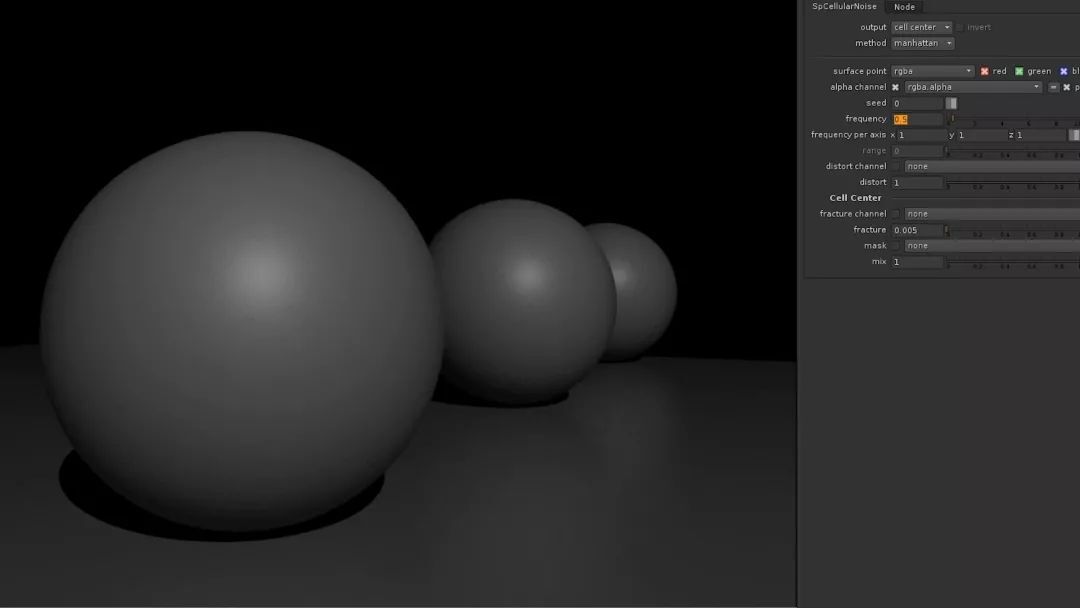Switch to the Node tab
1080x608 pixels.
(904, 7)
